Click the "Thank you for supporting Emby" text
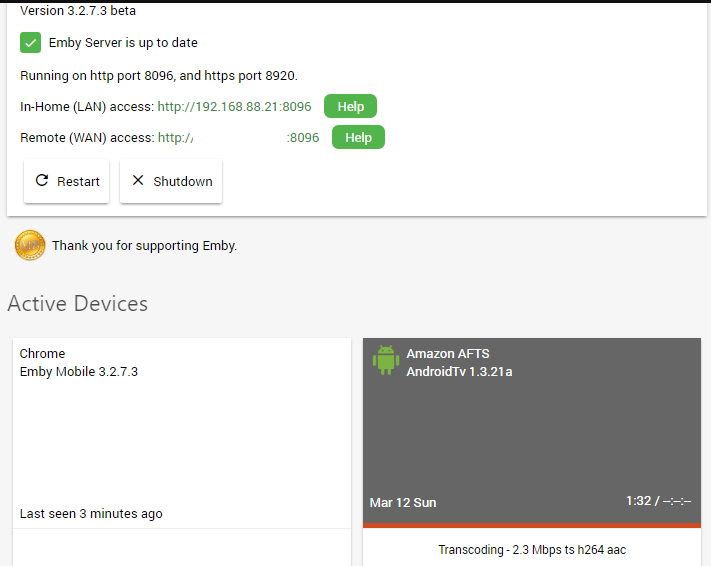The height and width of the screenshot is (566, 711). (144, 245)
